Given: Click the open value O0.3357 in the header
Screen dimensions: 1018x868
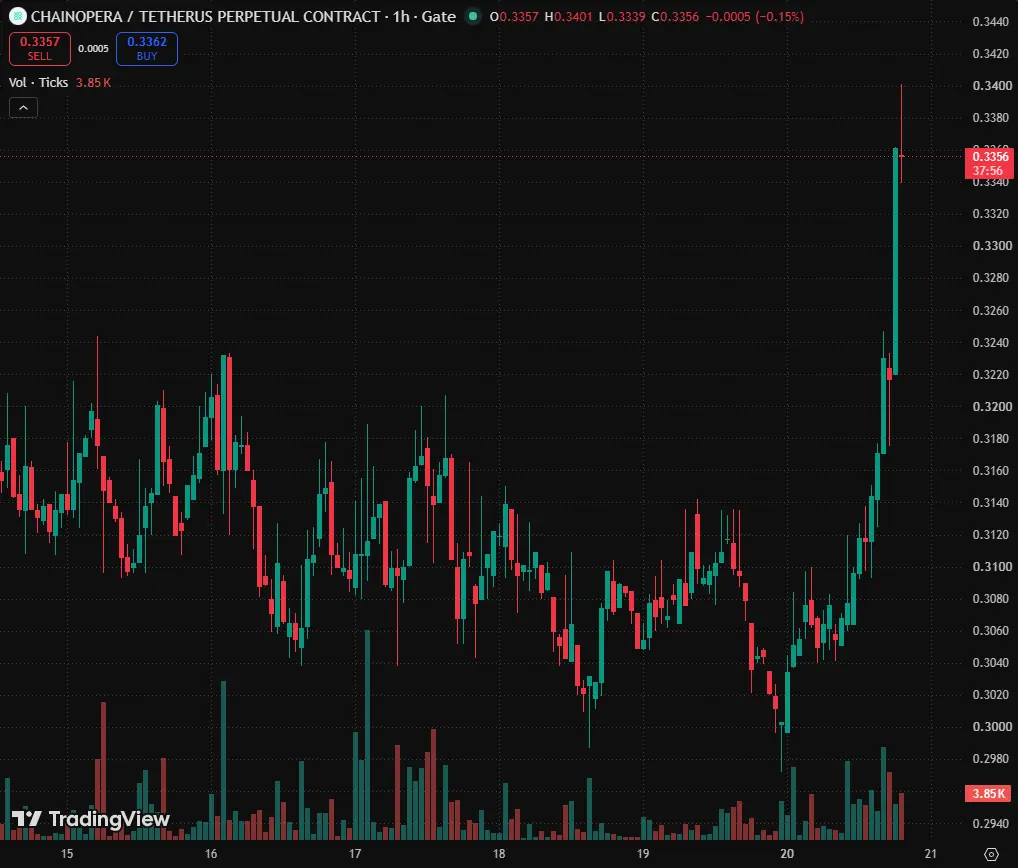Looking at the screenshot, I should click(x=514, y=16).
